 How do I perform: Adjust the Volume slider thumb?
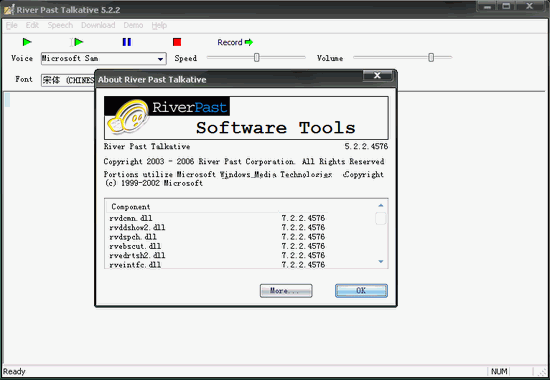431,58
